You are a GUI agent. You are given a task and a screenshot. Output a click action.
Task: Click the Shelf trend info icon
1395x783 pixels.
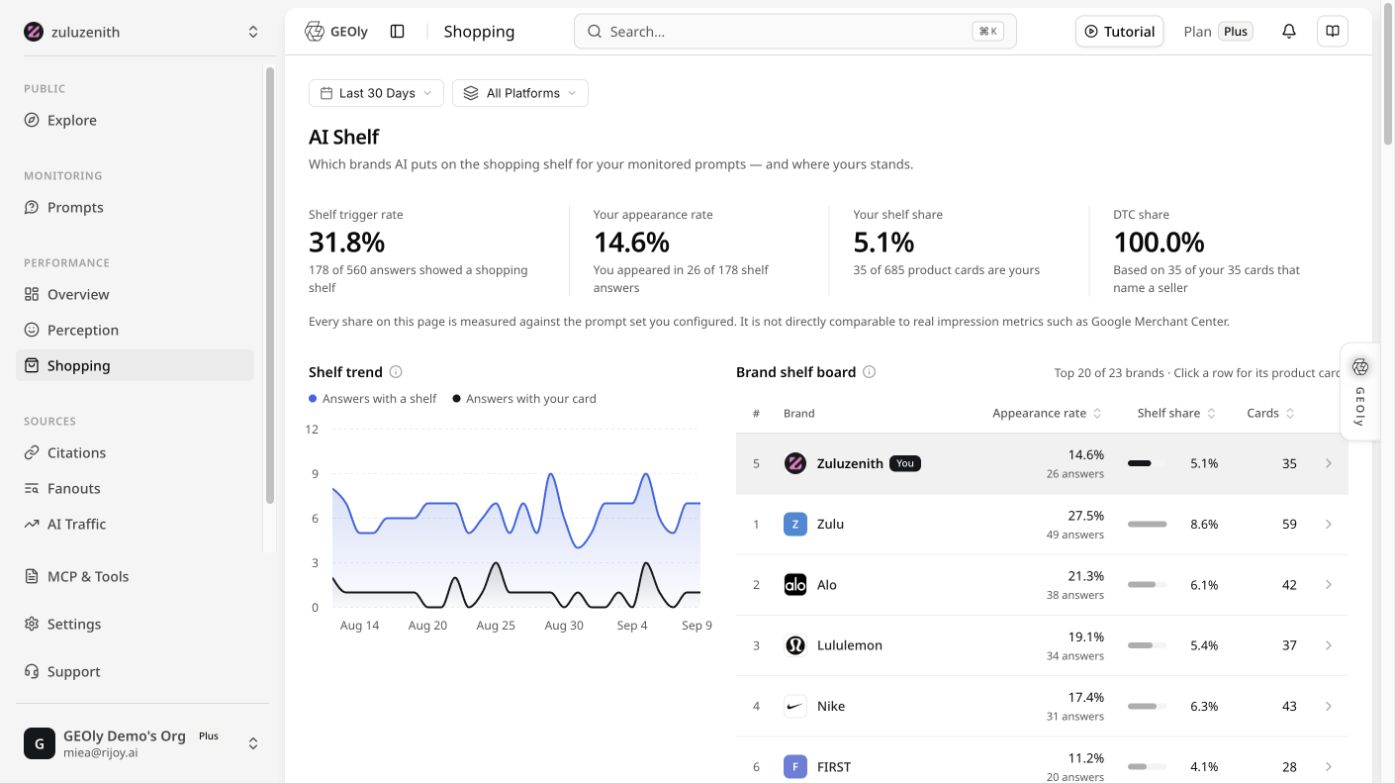pos(396,372)
